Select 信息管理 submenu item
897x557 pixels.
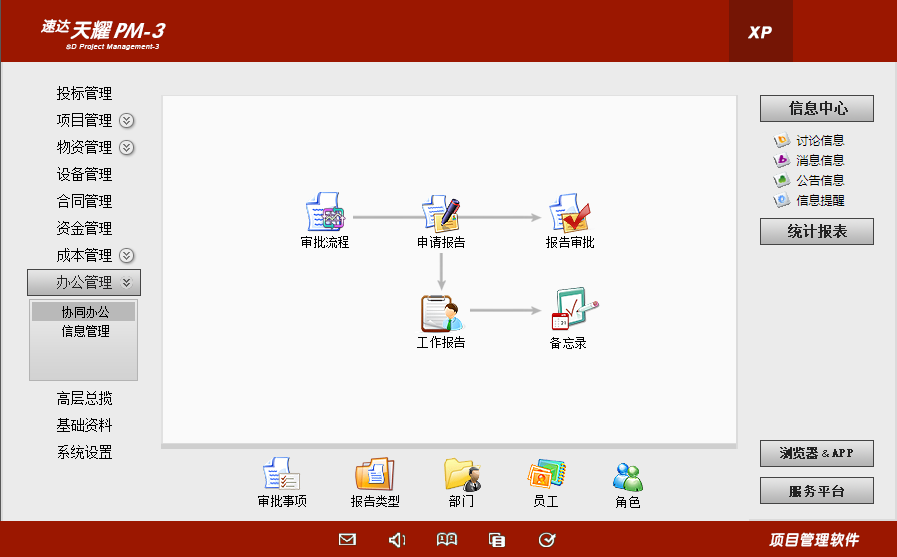click(x=85, y=331)
